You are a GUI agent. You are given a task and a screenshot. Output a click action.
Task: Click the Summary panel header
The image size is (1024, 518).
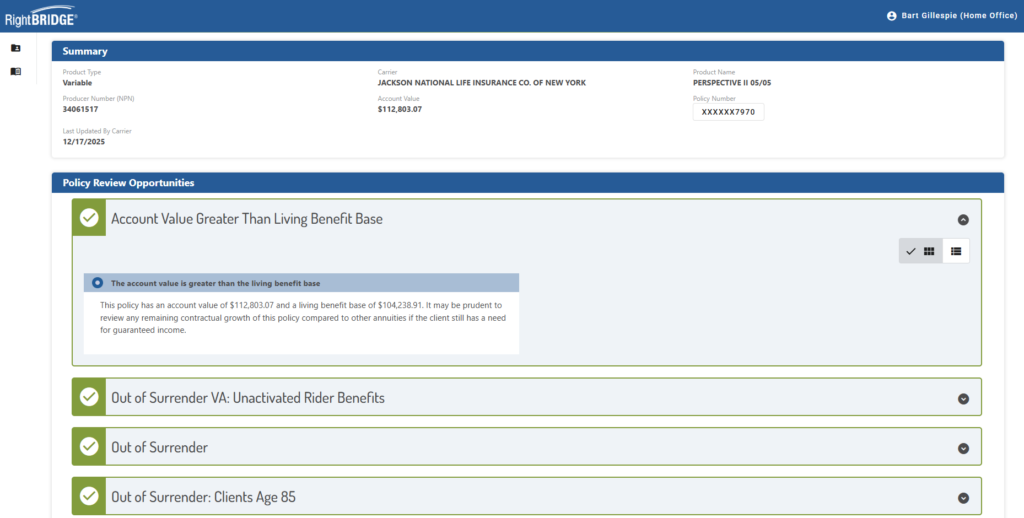(85, 51)
